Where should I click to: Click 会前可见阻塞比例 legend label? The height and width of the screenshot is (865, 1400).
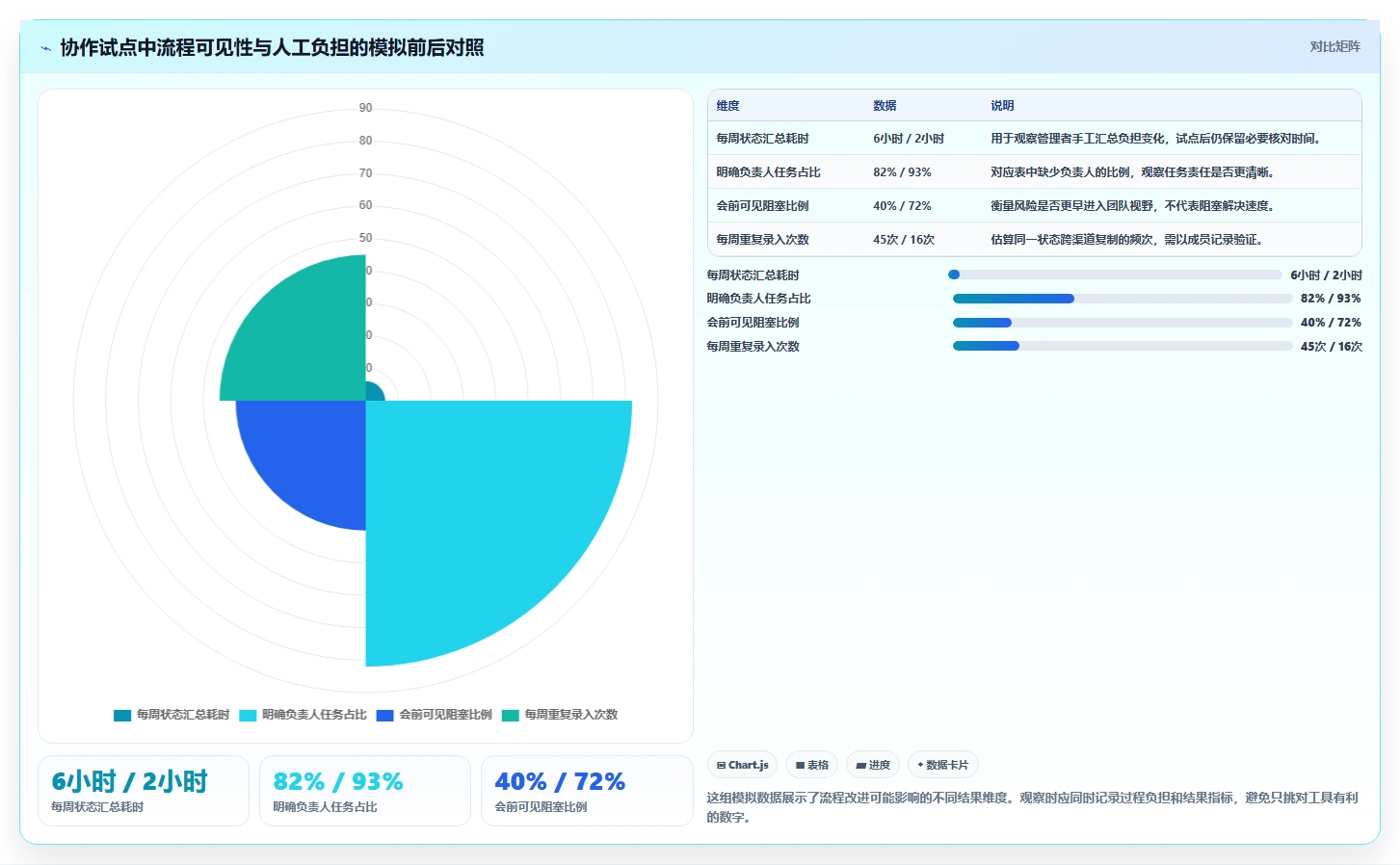point(446,715)
